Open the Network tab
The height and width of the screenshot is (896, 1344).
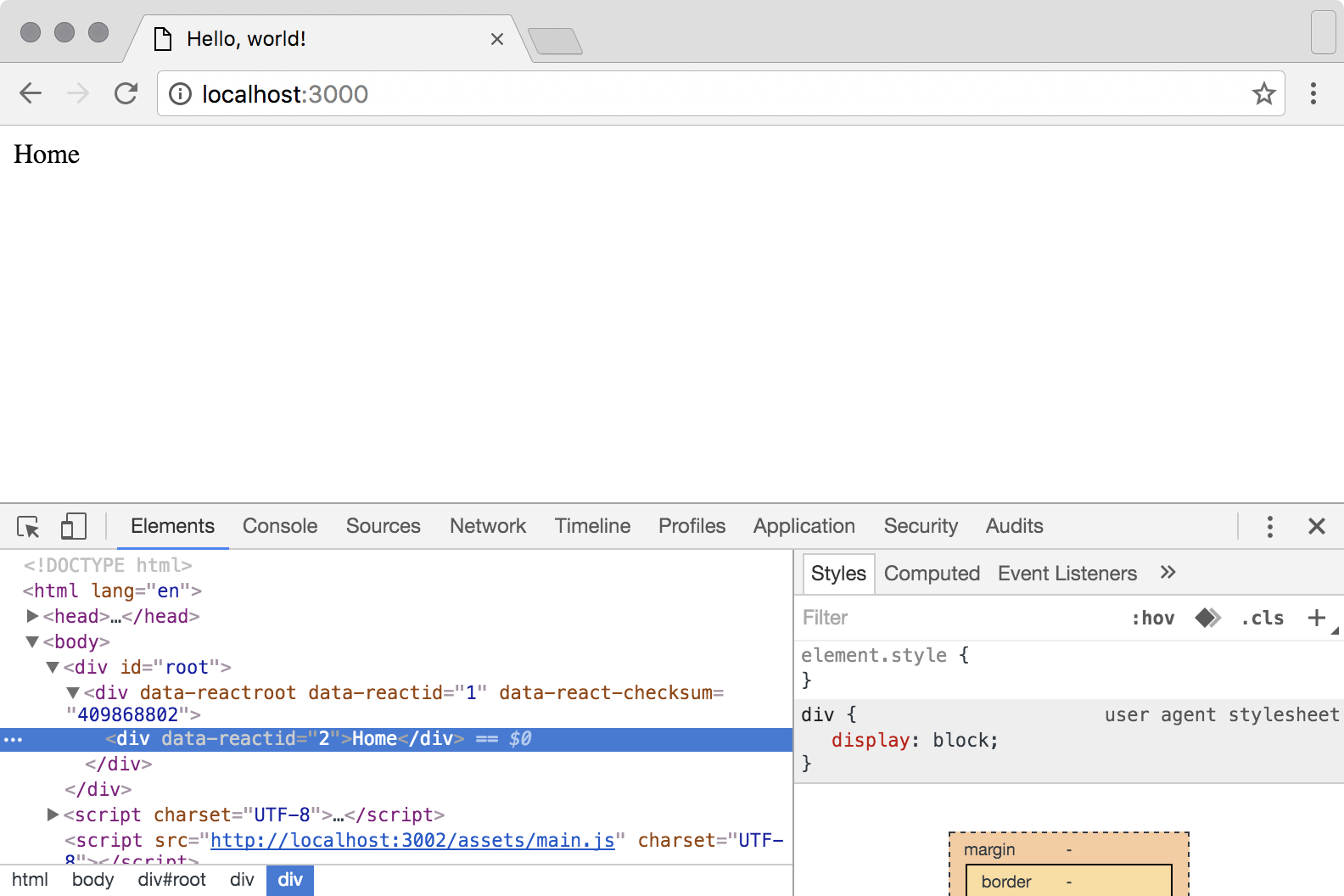coord(488,526)
